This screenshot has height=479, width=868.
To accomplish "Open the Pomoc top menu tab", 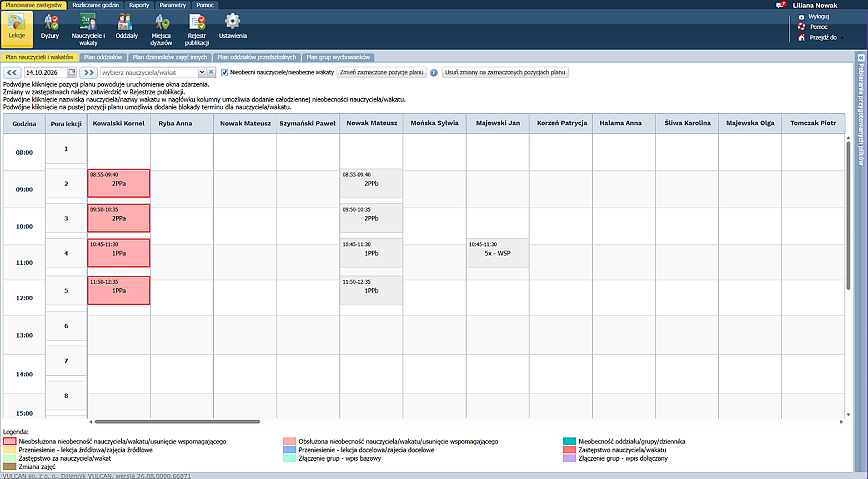I will pos(205,5).
